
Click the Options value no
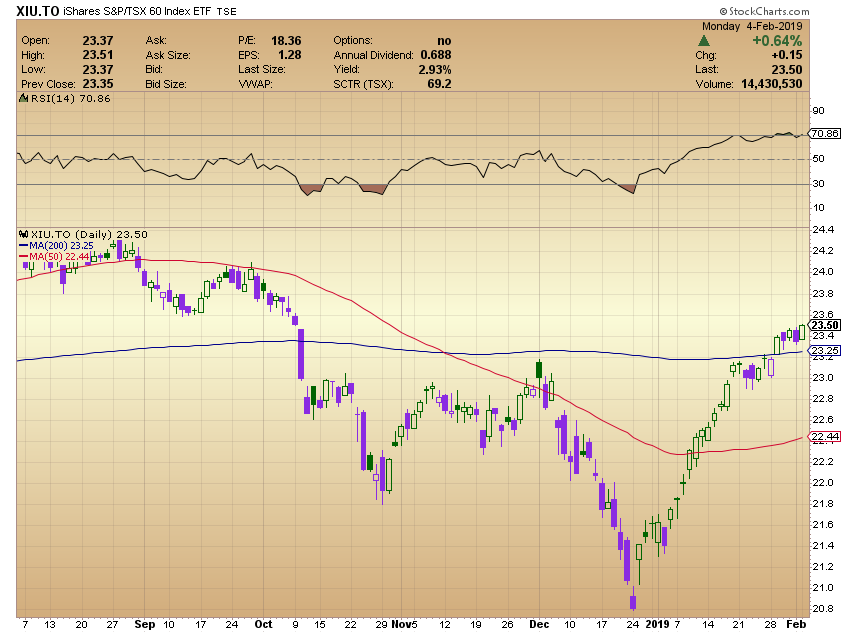point(444,41)
